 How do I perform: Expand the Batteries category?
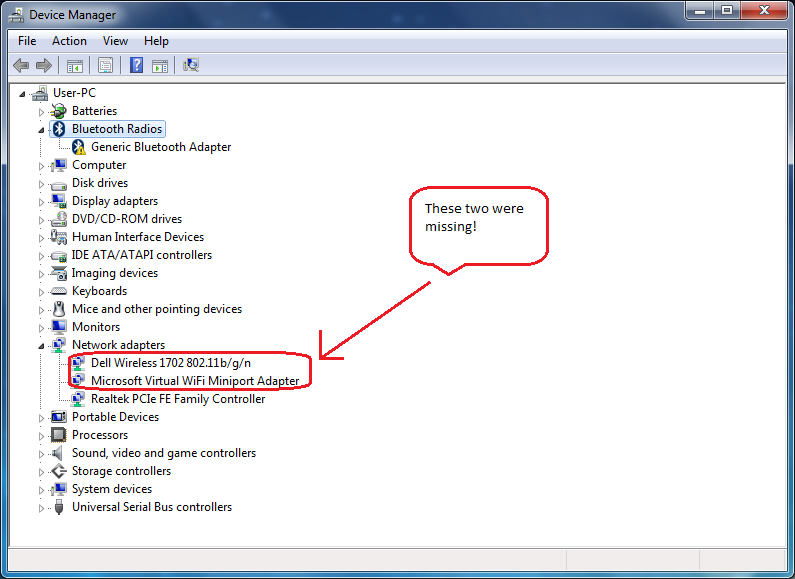pyautogui.click(x=41, y=112)
